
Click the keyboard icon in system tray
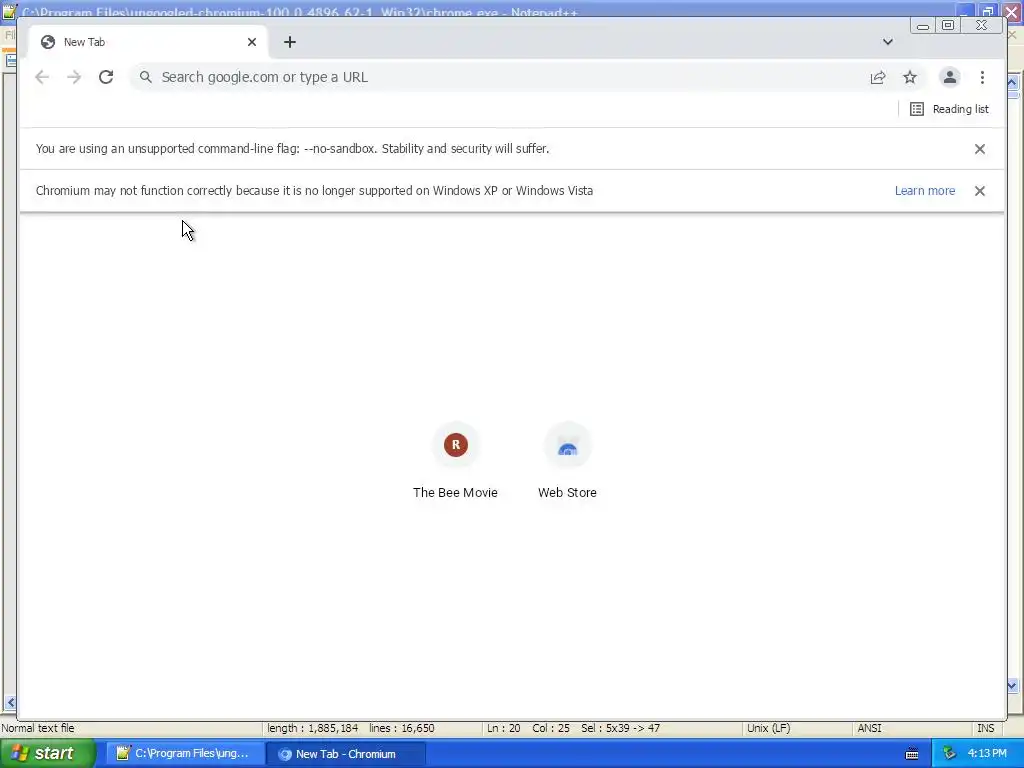[x=912, y=754]
